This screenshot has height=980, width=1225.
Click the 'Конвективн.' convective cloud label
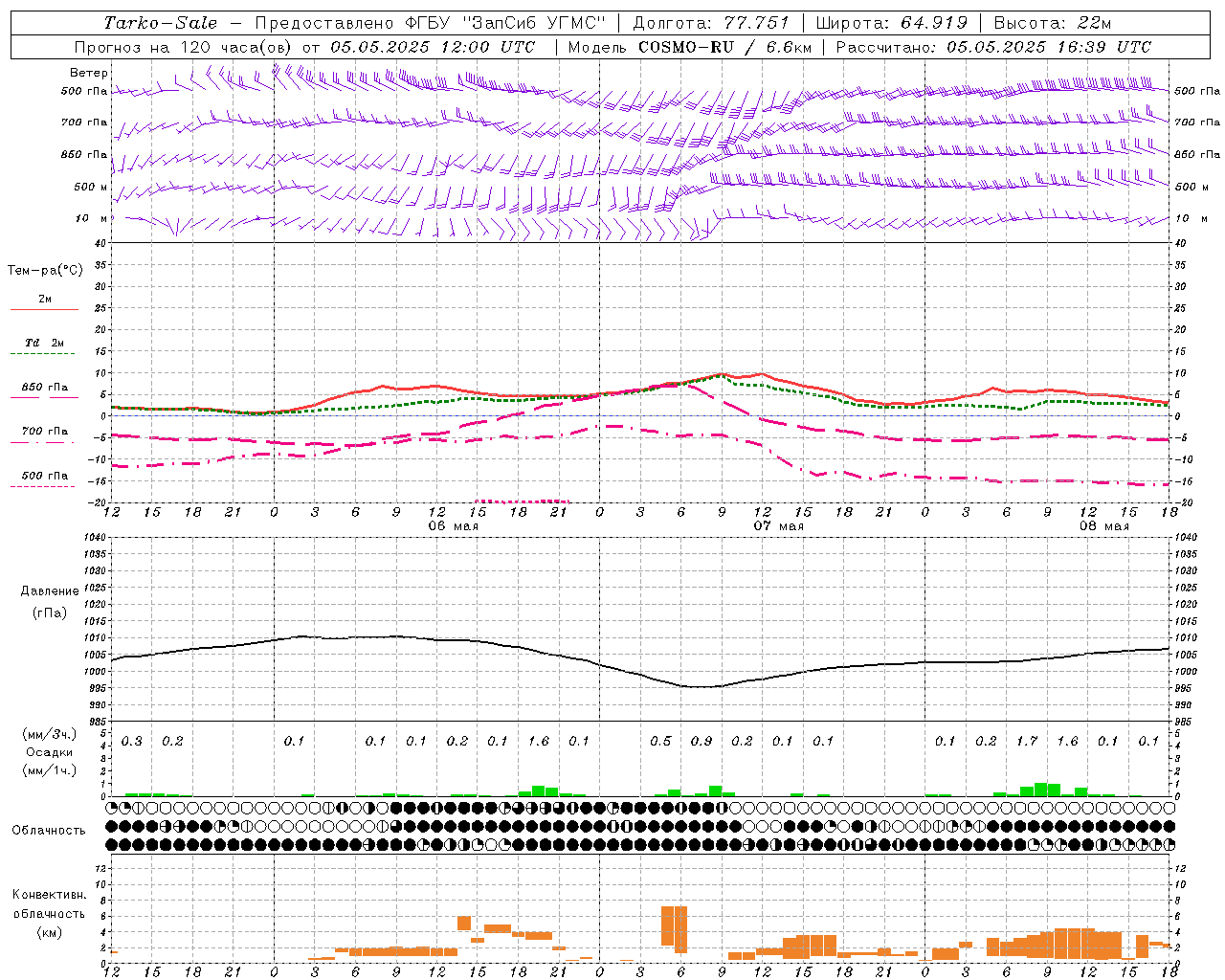(49, 895)
